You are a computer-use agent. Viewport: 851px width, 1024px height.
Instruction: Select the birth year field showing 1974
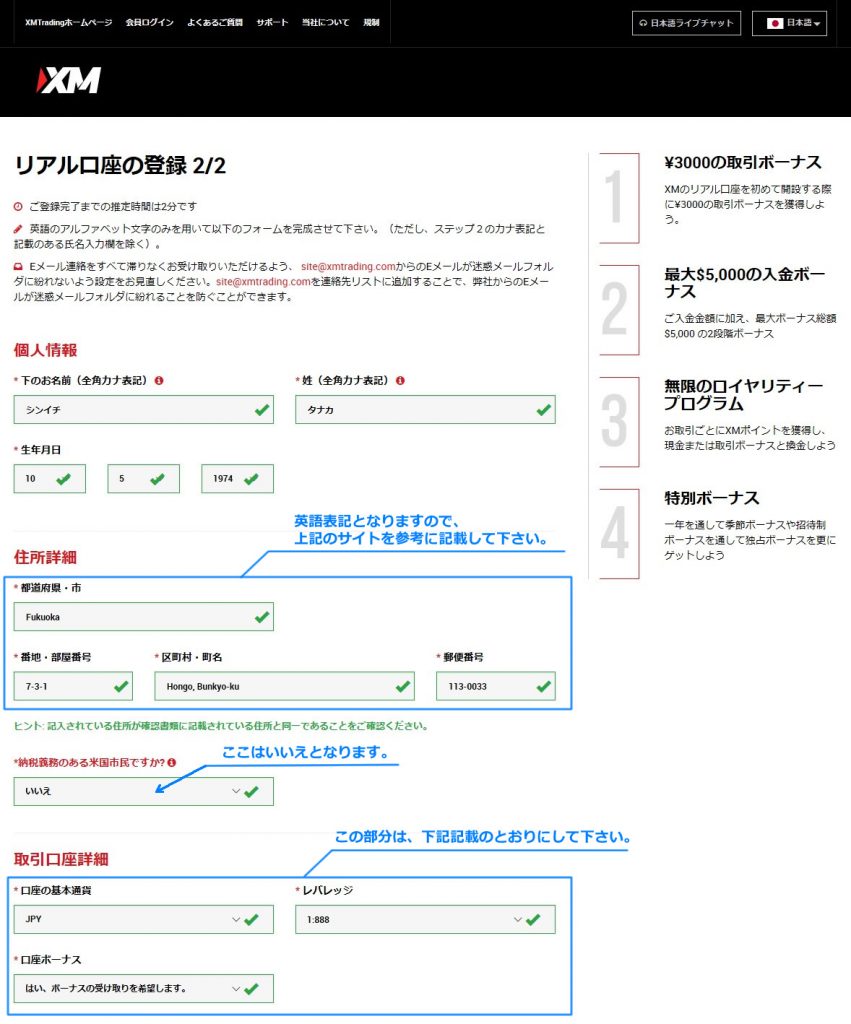point(238,479)
